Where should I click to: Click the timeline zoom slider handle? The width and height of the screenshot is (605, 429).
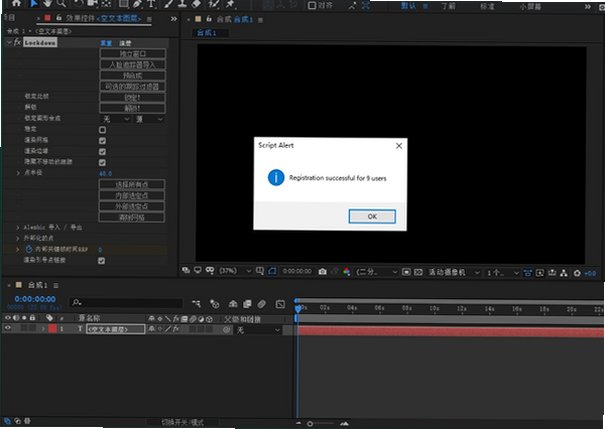[x=310, y=424]
